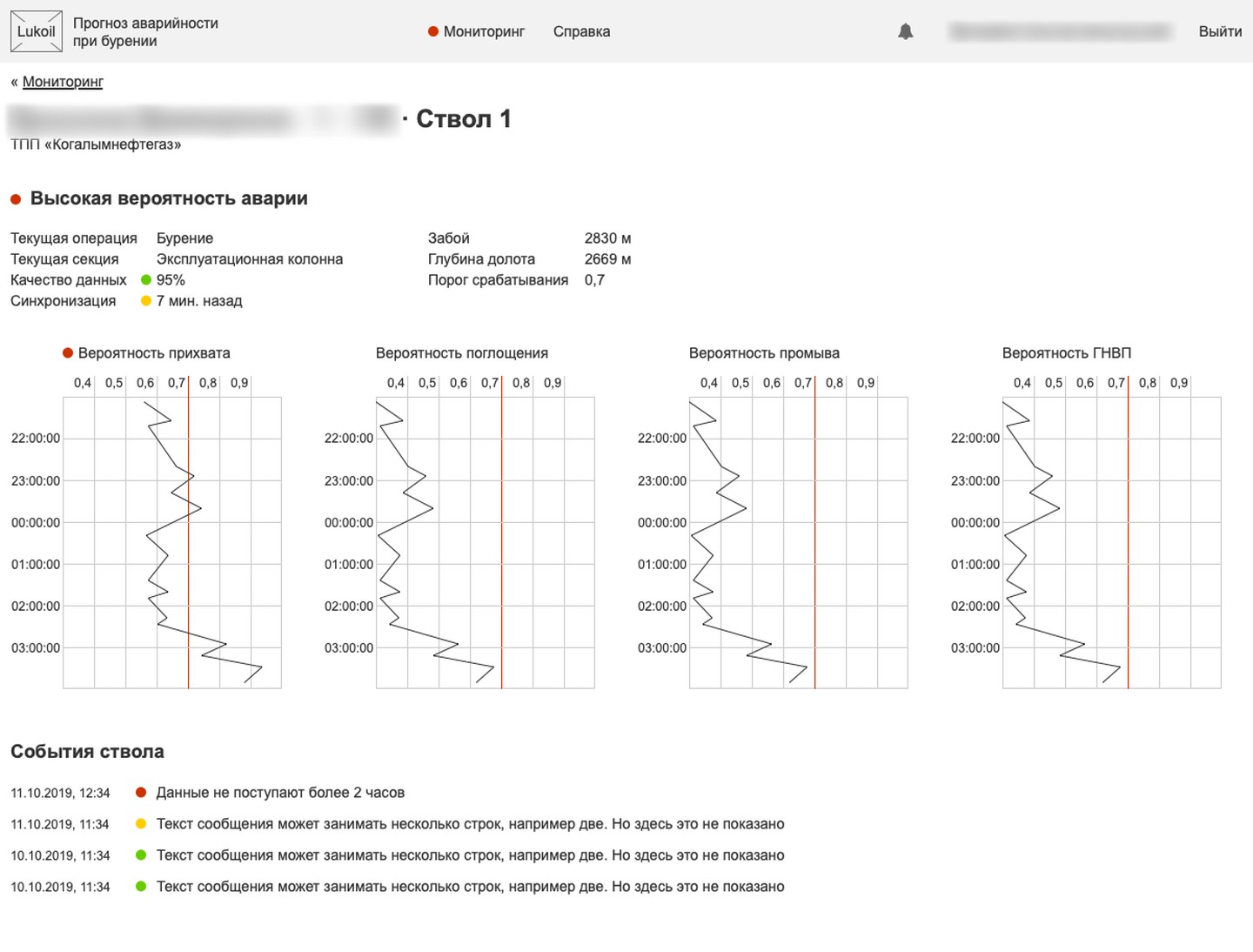Click the blurred user name in the header
Image resolution: width=1253 pixels, height=952 pixels.
pyautogui.click(x=1060, y=31)
